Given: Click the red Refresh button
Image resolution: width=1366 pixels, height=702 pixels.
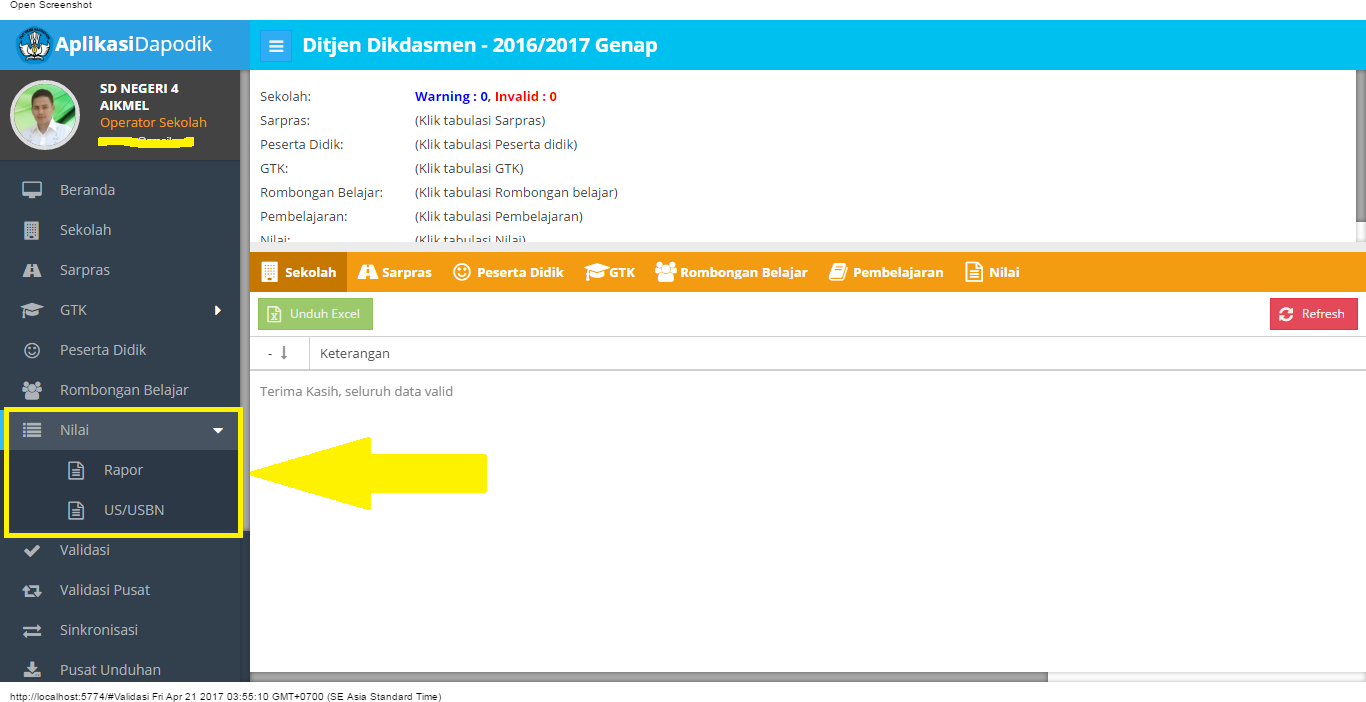Looking at the screenshot, I should point(1314,314).
